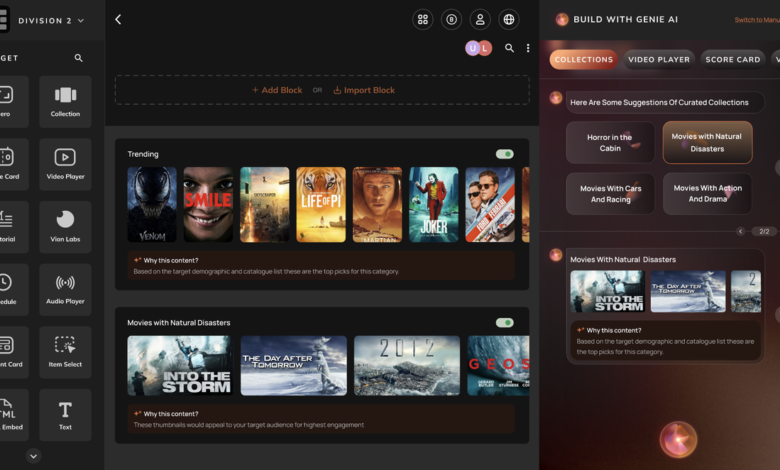780x470 pixels.
Task: Toggle Movies with Natural Disasters switch
Action: tap(504, 323)
